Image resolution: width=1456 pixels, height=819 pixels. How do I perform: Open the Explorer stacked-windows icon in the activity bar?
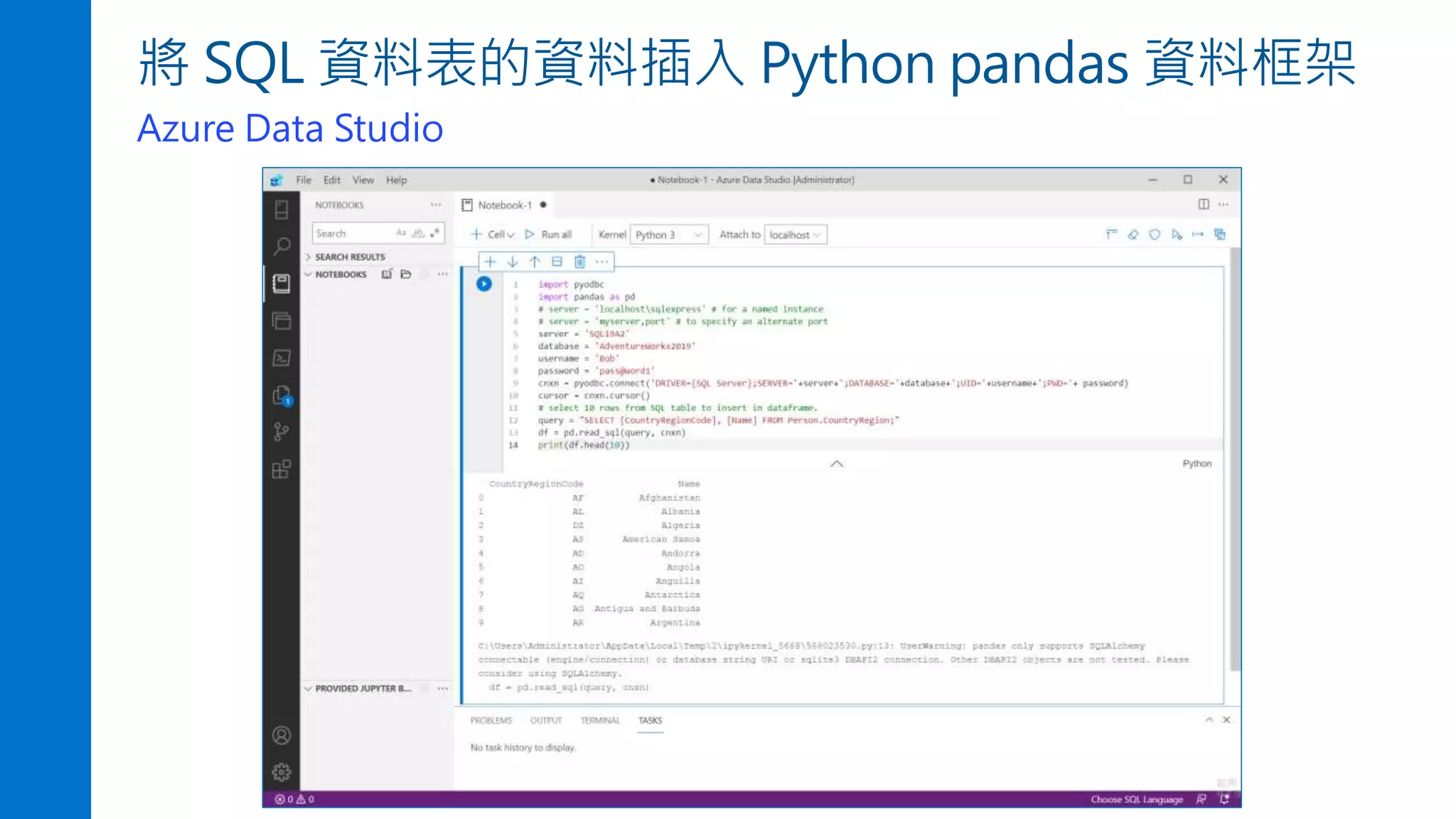point(282,321)
